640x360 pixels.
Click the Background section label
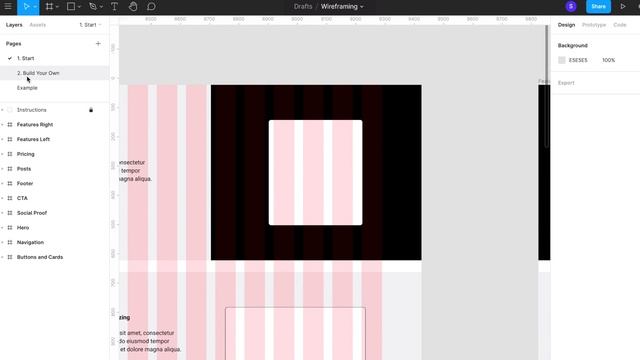tap(573, 45)
